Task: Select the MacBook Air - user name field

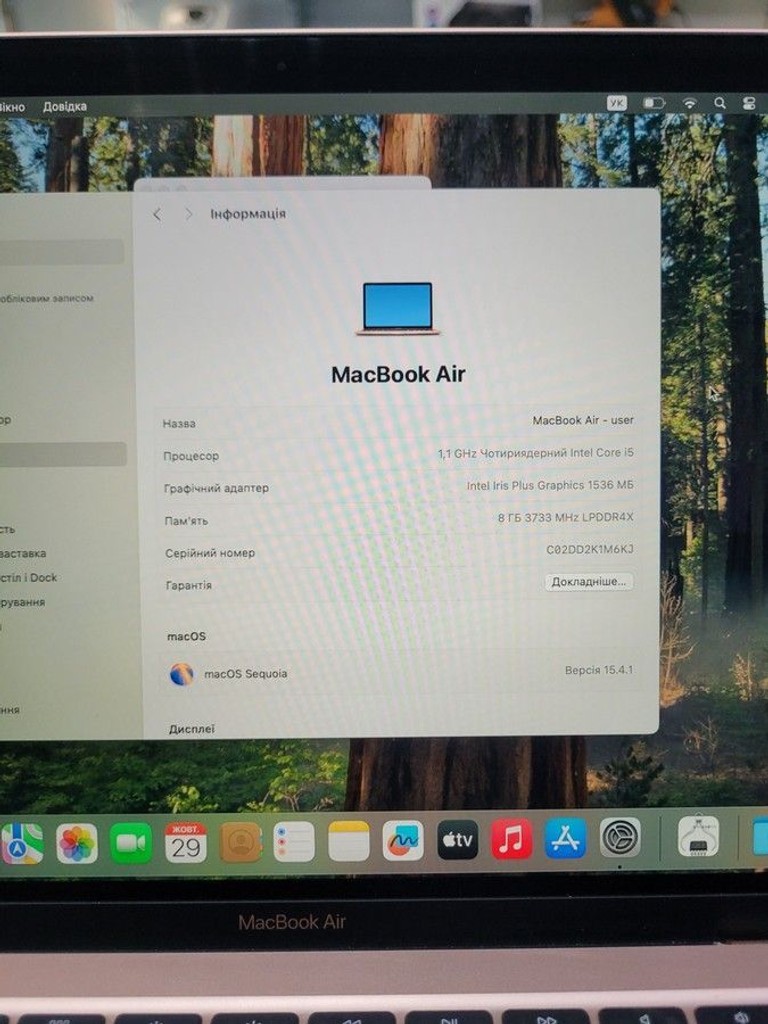Action: pos(583,420)
